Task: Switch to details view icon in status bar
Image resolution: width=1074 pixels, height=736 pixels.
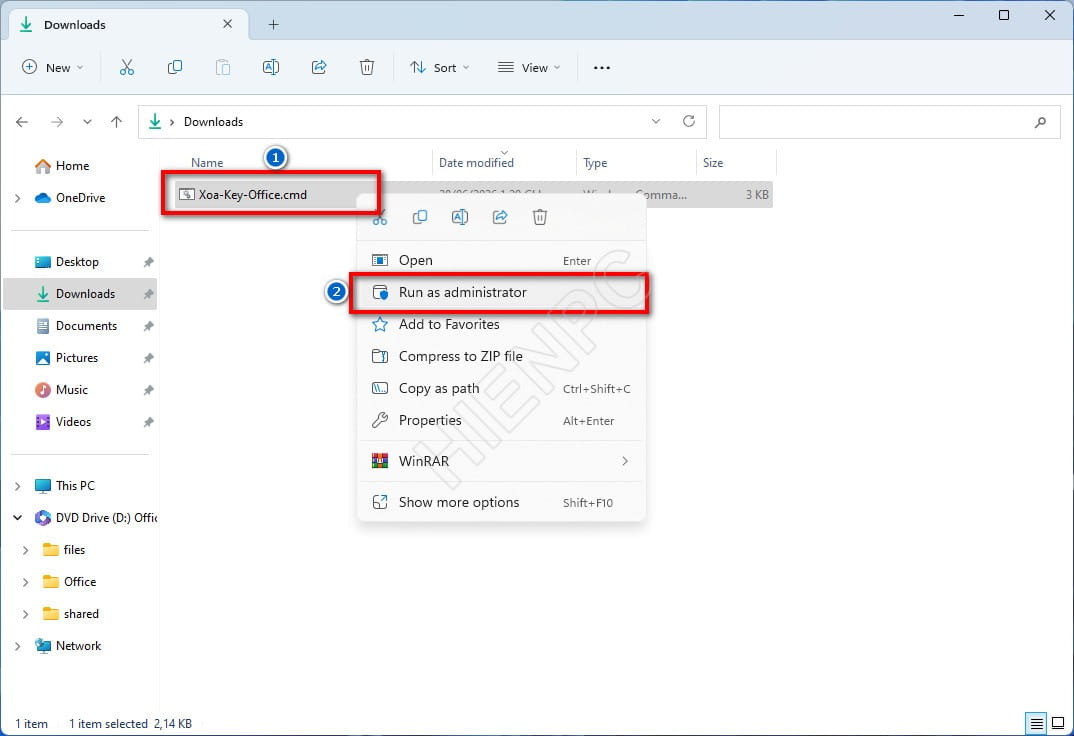Action: click(1036, 723)
